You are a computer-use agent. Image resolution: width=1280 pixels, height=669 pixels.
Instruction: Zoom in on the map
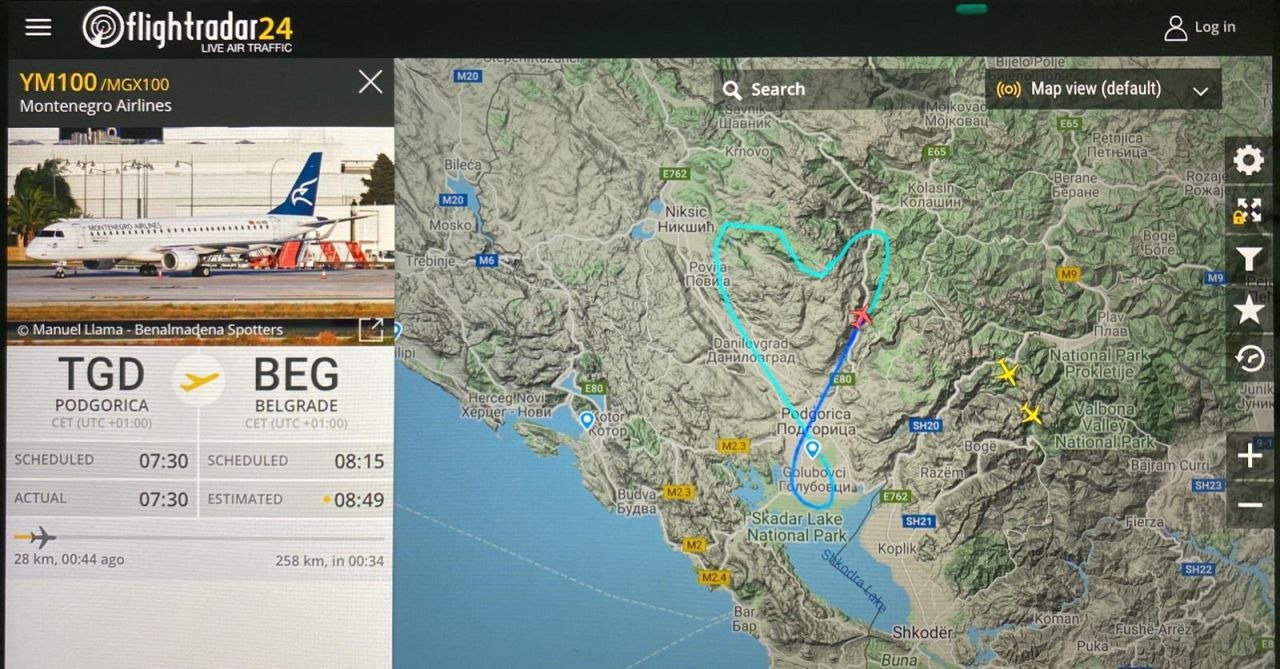pyautogui.click(x=1249, y=457)
